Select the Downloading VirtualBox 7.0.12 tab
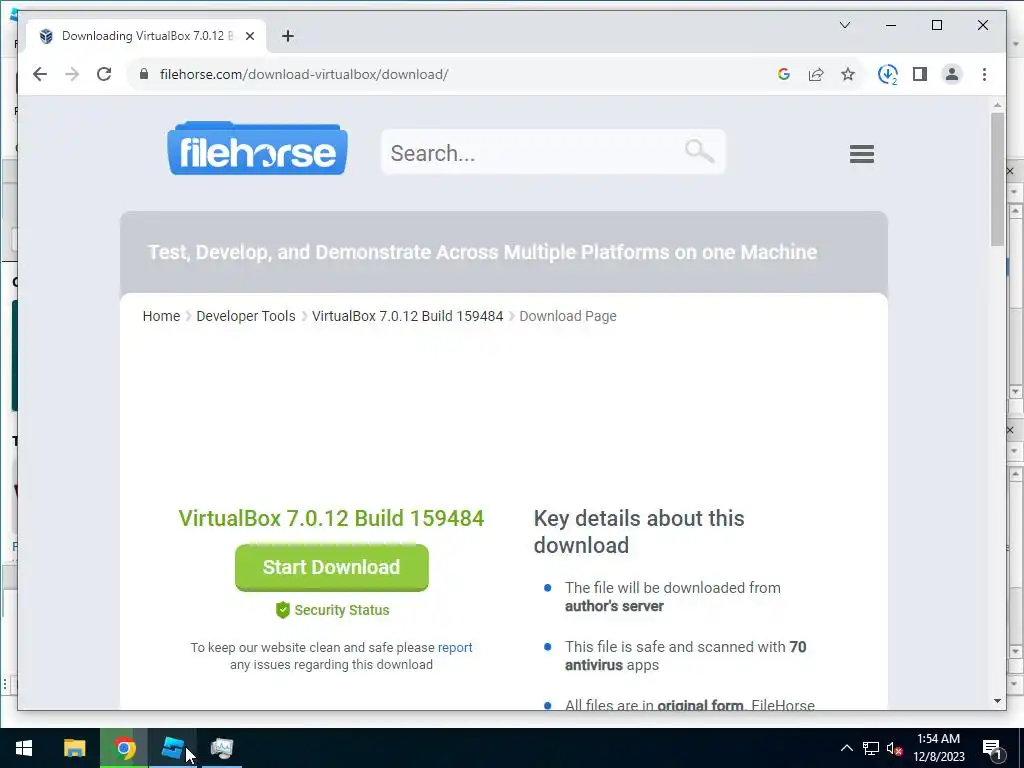 tap(146, 36)
